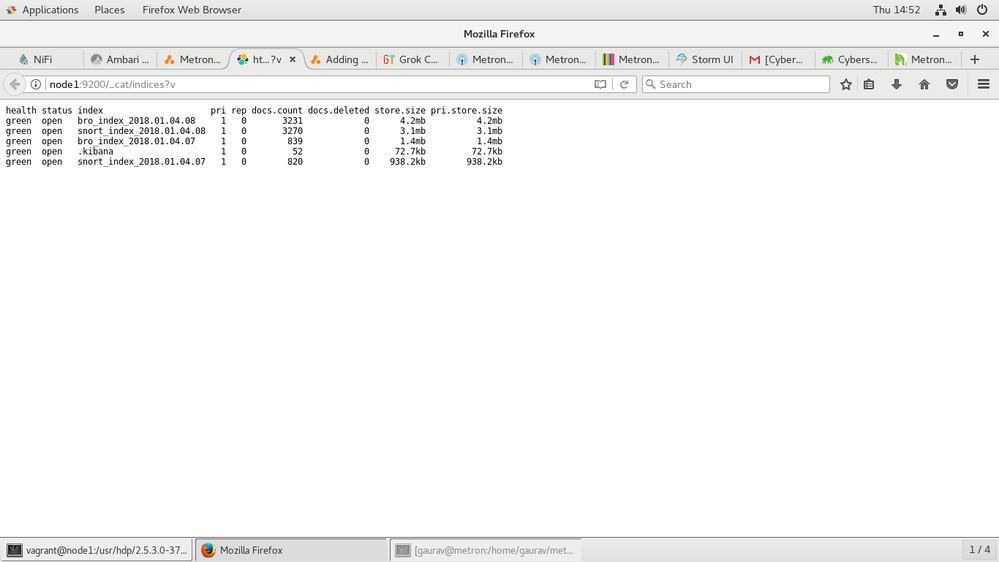The height and width of the screenshot is (562, 999).
Task: Click the 72.7kb store.size value
Action: (410, 151)
